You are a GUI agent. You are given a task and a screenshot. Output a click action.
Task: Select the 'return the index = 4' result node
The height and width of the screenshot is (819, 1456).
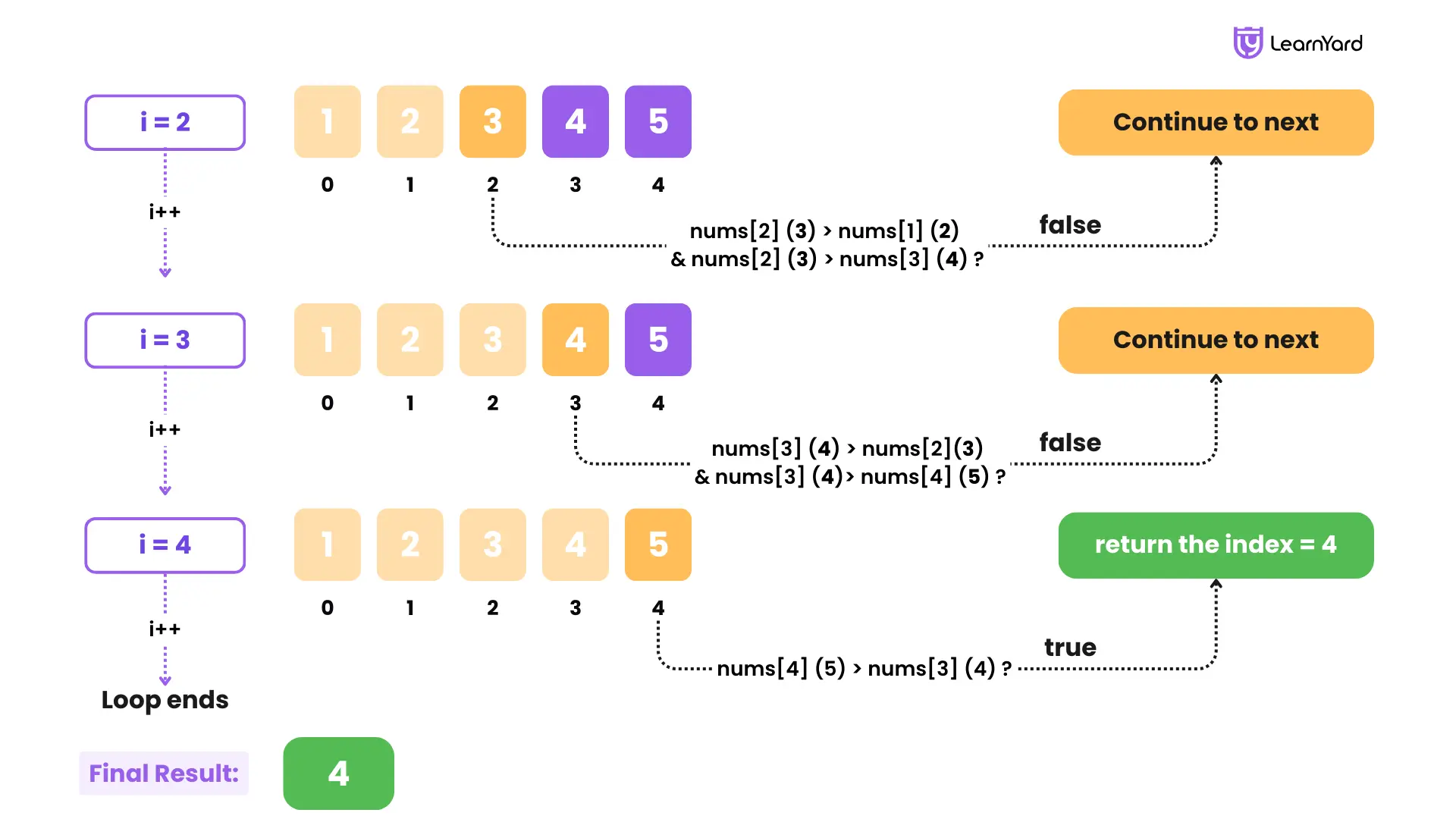pyautogui.click(x=1217, y=544)
